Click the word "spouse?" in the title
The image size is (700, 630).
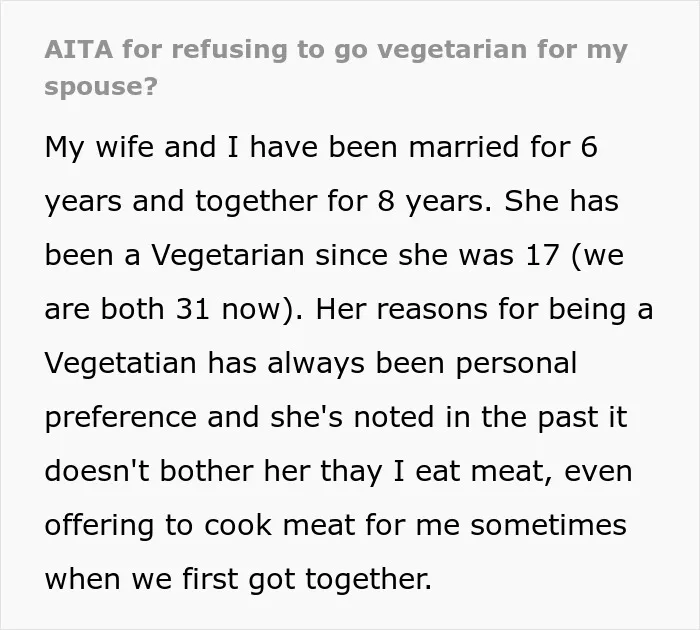click(101, 87)
